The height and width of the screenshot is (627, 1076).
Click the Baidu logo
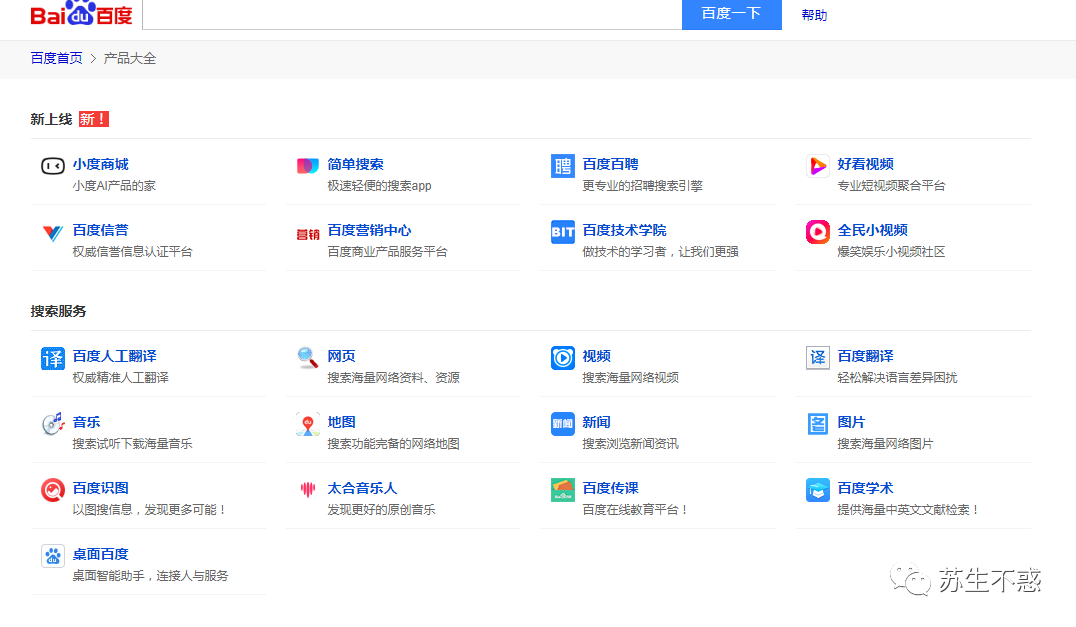[82, 14]
